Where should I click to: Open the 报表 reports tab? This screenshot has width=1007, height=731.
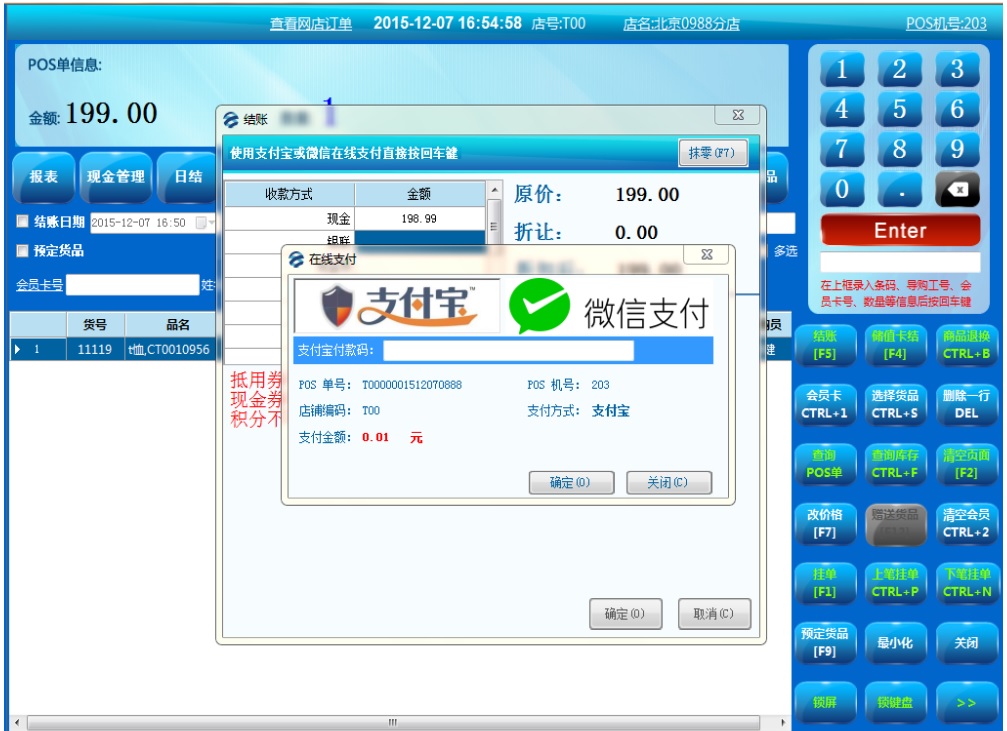pos(43,177)
